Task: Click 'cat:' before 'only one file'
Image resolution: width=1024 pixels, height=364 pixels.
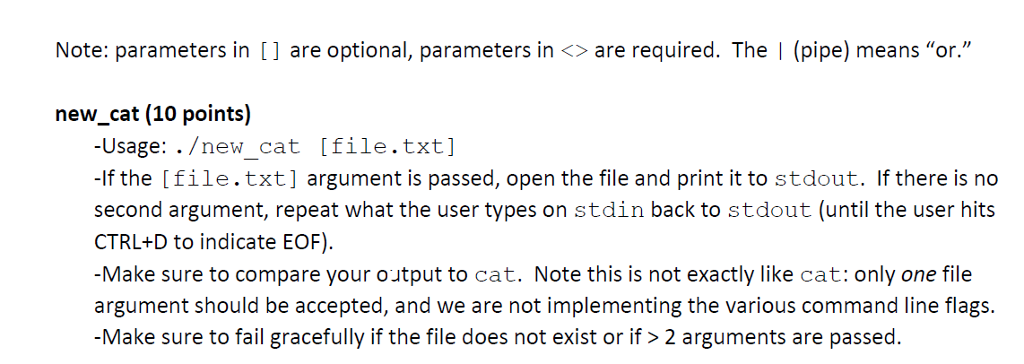Action: tap(824, 274)
